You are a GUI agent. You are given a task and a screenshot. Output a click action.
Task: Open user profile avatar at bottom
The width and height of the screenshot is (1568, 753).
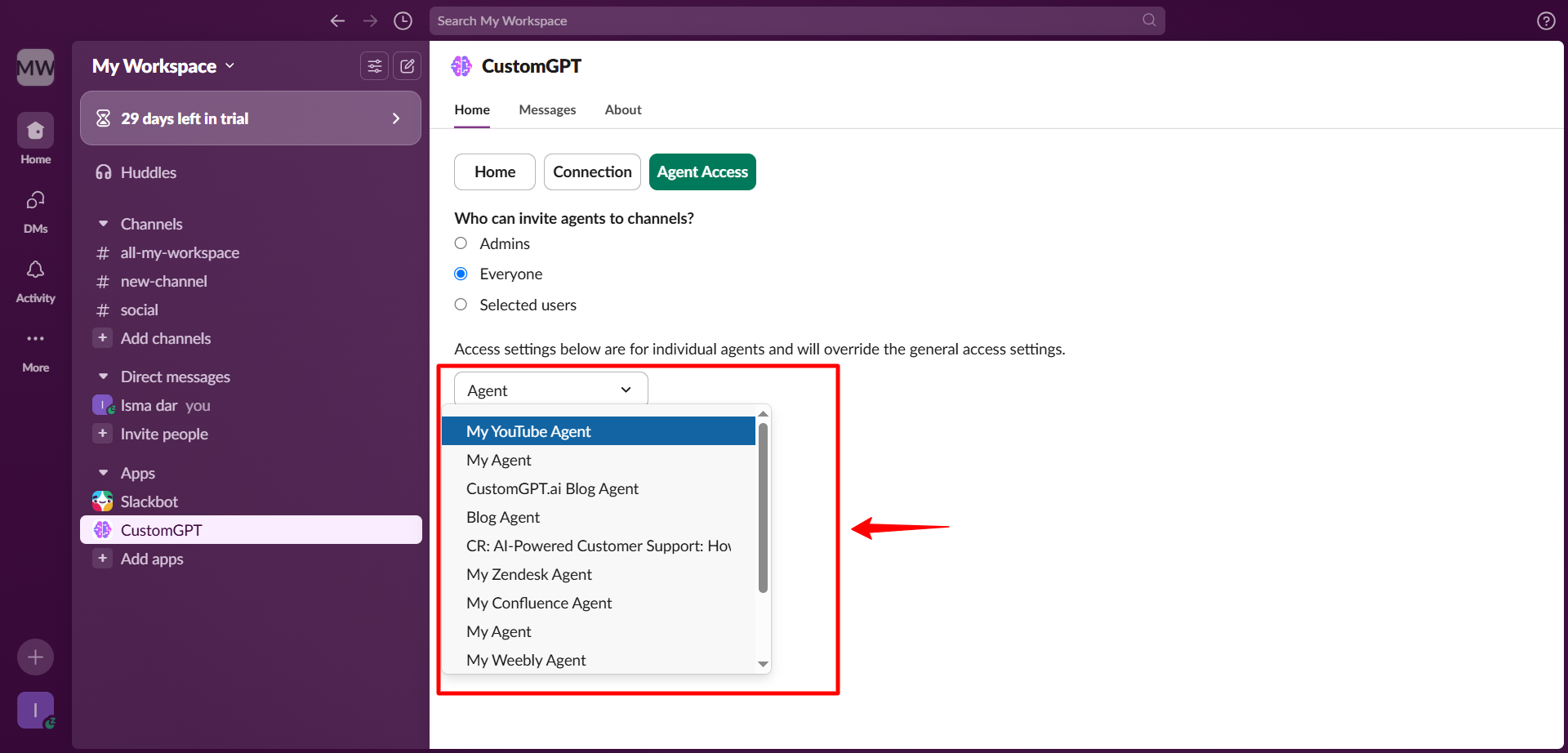point(35,711)
